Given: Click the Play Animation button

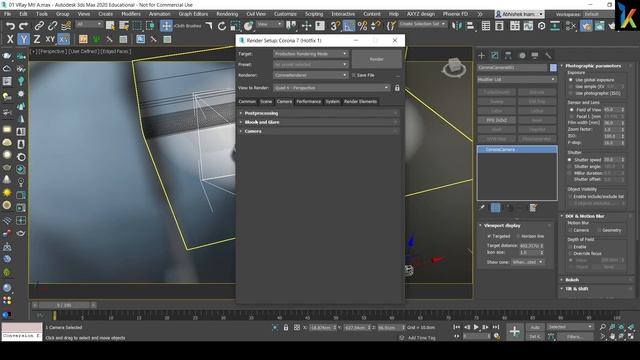Looking at the screenshot, I should pos(476,327).
